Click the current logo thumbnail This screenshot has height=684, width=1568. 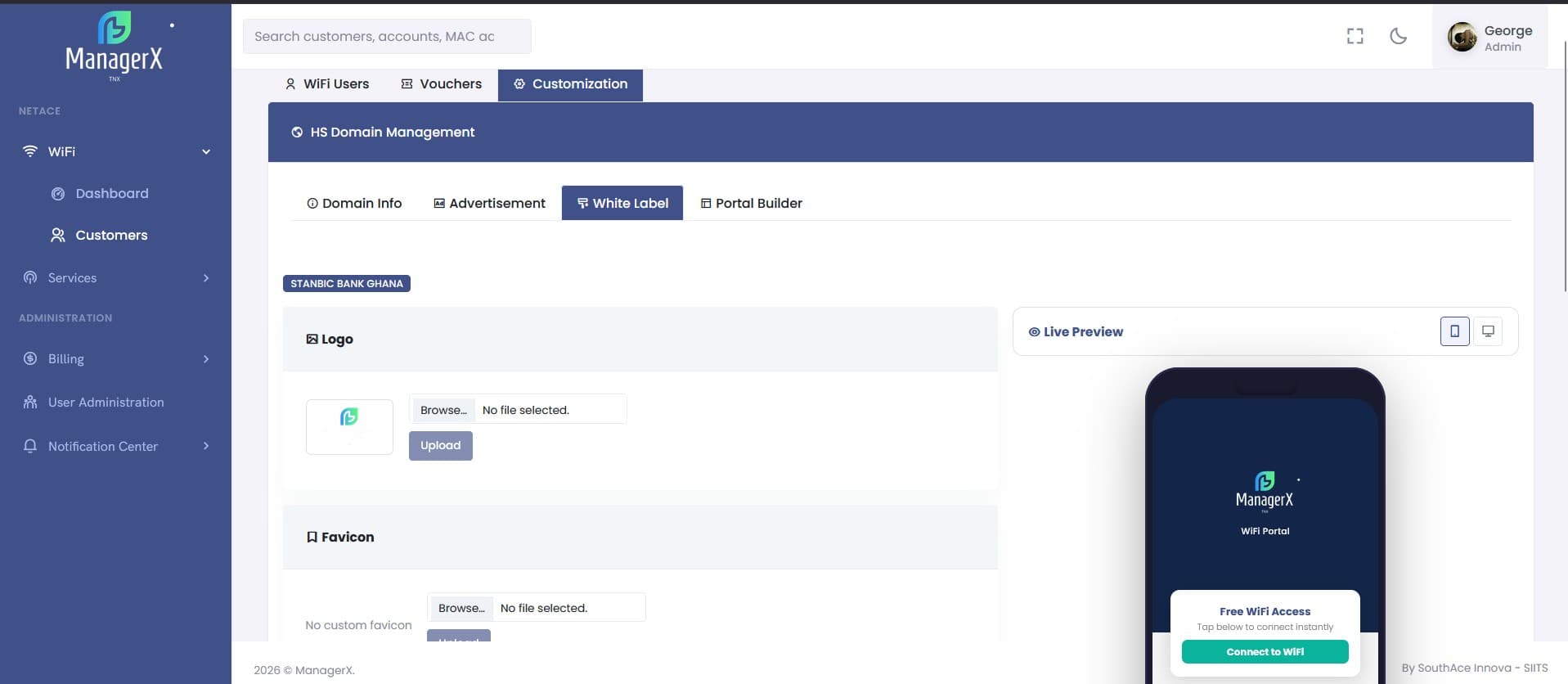349,427
